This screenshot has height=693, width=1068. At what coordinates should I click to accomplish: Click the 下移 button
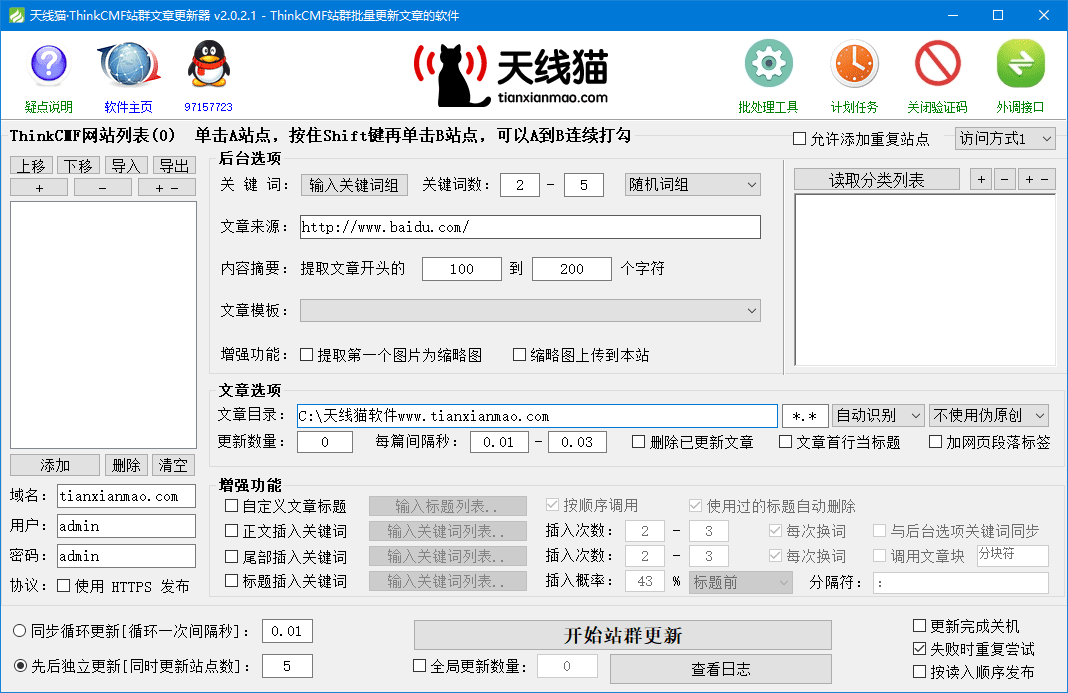78,166
